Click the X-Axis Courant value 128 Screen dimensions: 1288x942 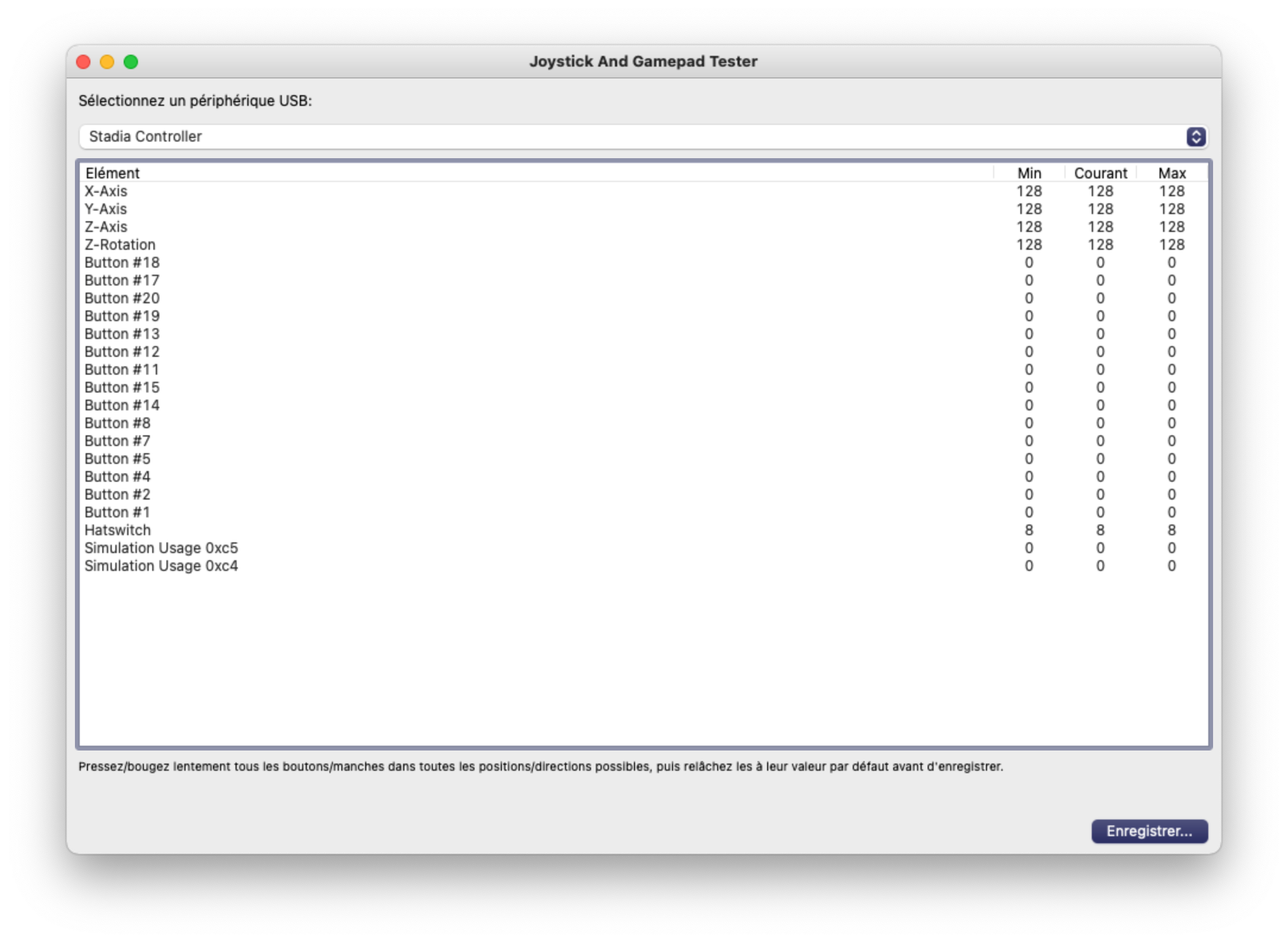[x=1100, y=191]
